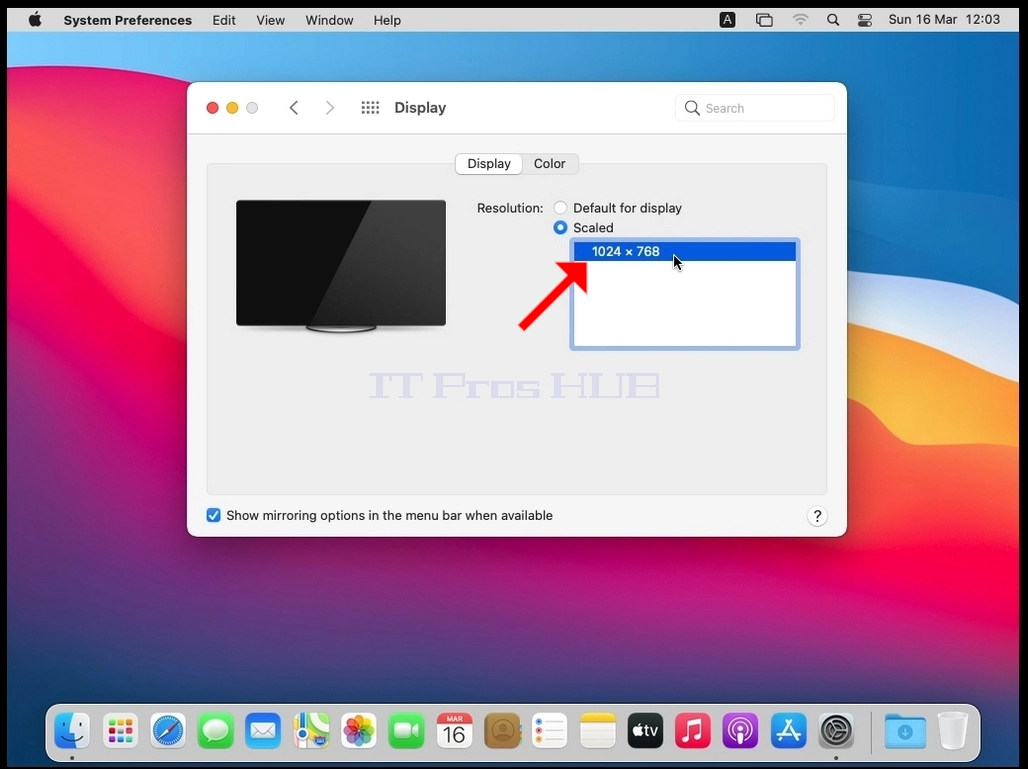The image size is (1028, 769).
Task: Open Reminders from the Dock
Action: tap(549, 730)
